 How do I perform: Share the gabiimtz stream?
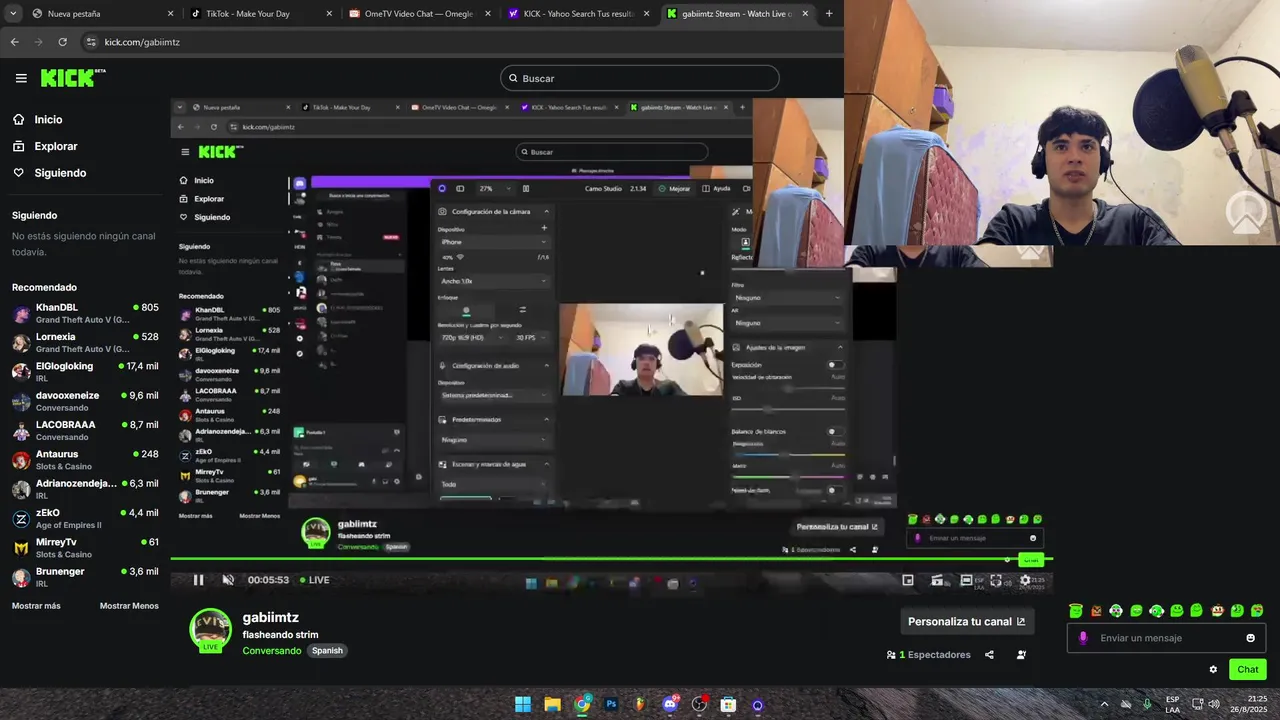[x=989, y=655]
